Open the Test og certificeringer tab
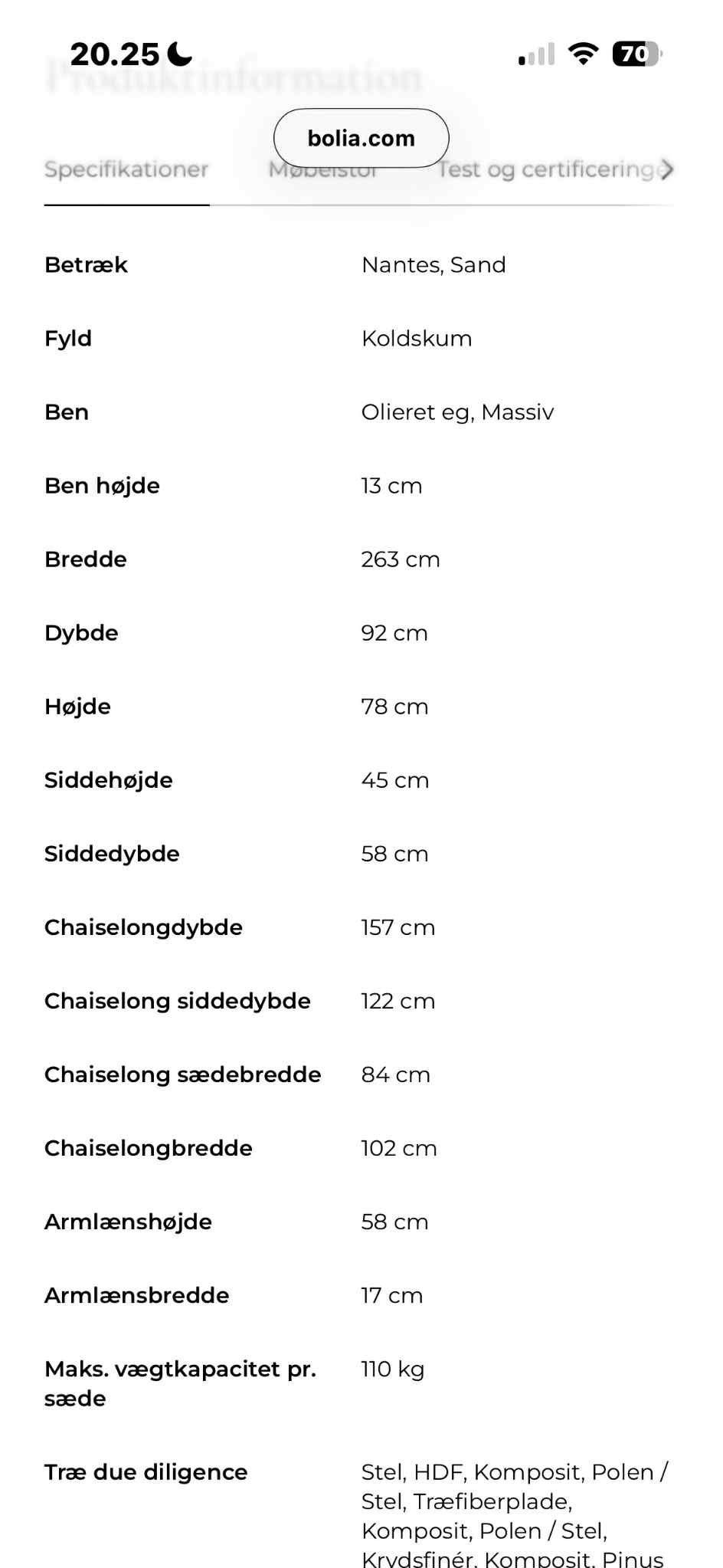Image resolution: width=723 pixels, height=1568 pixels. click(x=548, y=170)
